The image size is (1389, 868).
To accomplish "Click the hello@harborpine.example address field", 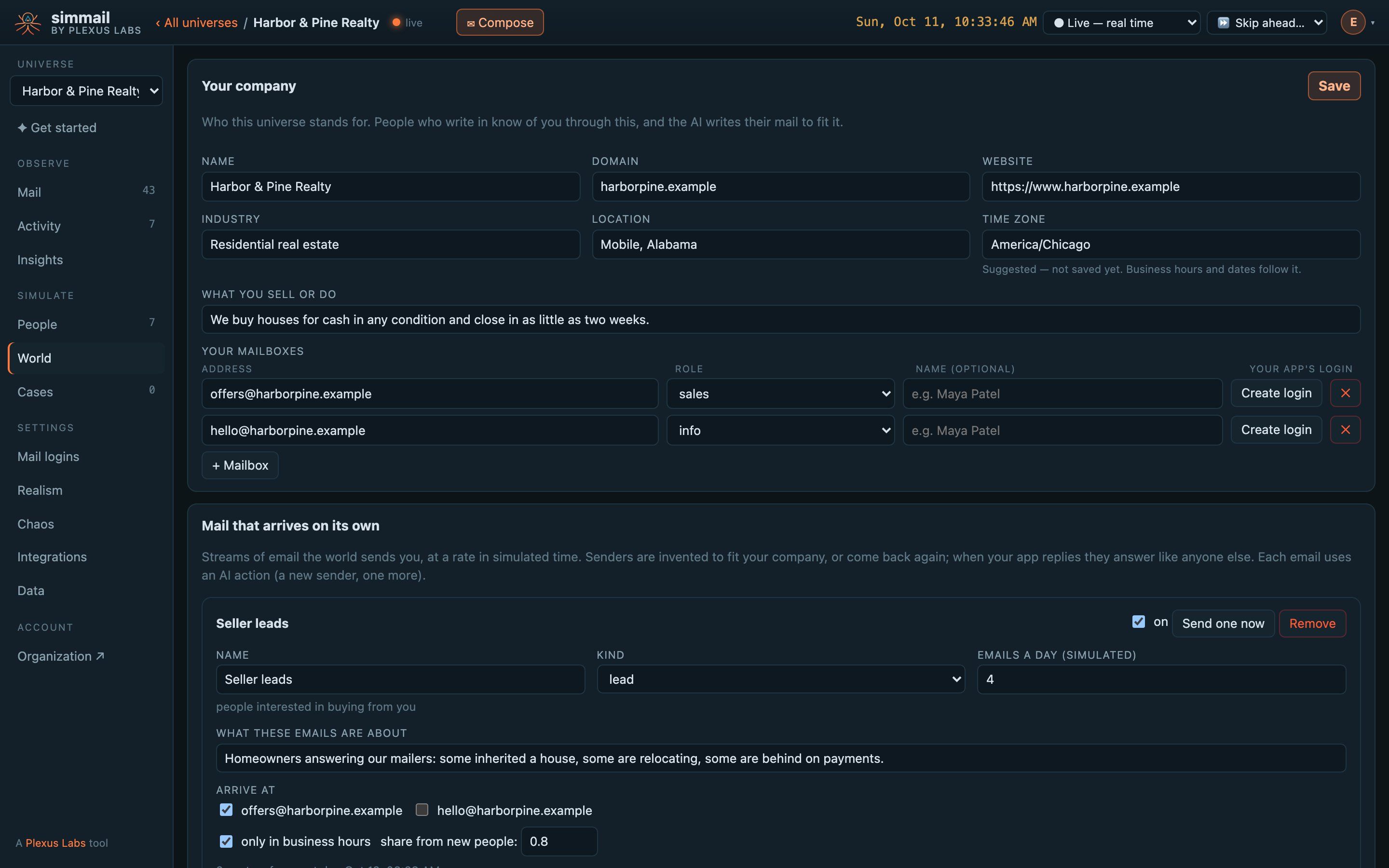I will (x=429, y=431).
